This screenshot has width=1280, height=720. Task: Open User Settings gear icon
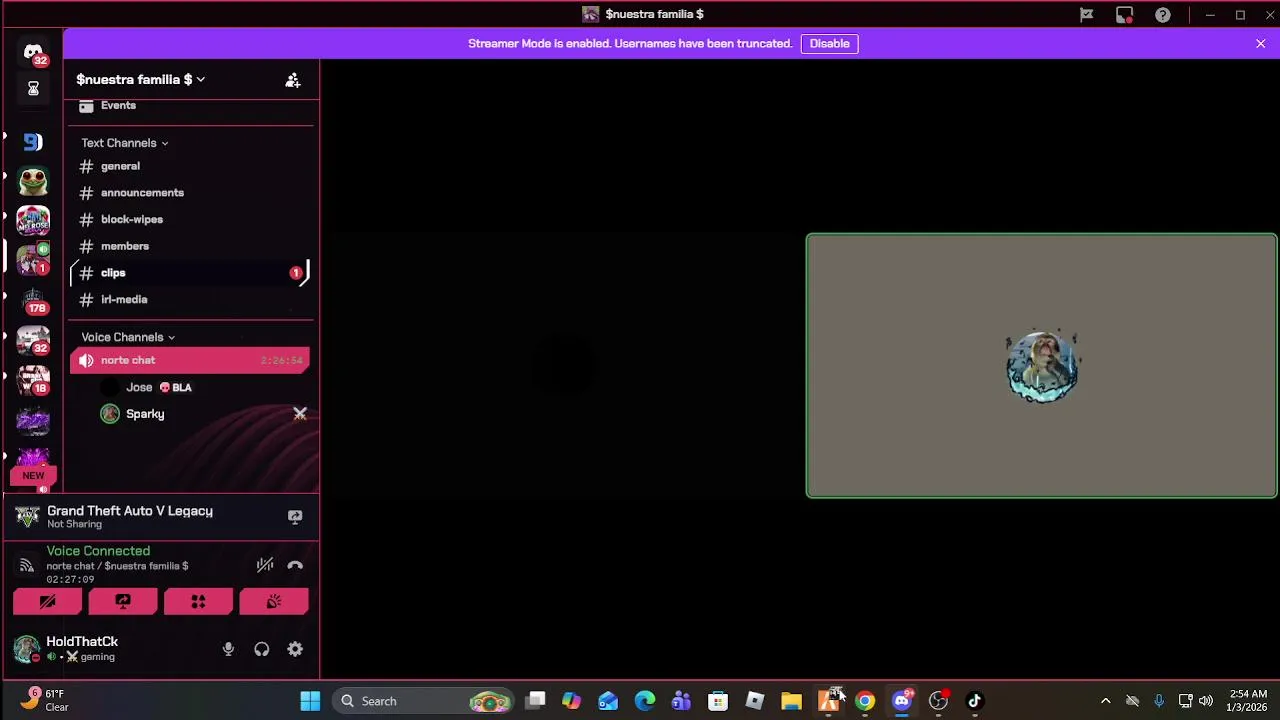pyautogui.click(x=295, y=649)
